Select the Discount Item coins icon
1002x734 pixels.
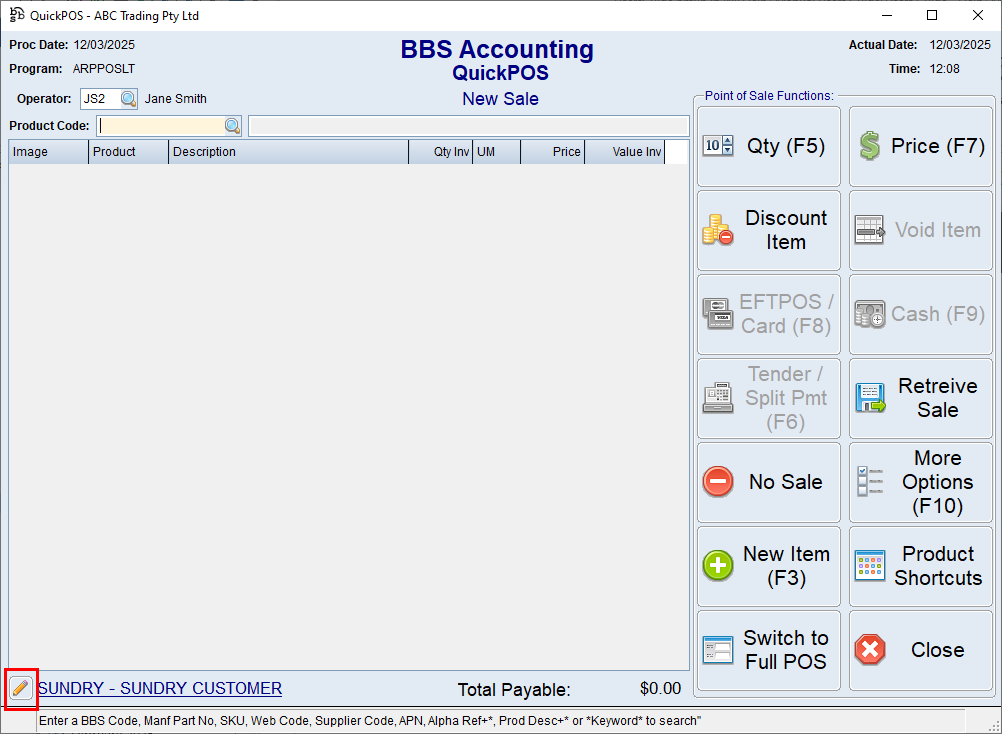[x=717, y=230]
